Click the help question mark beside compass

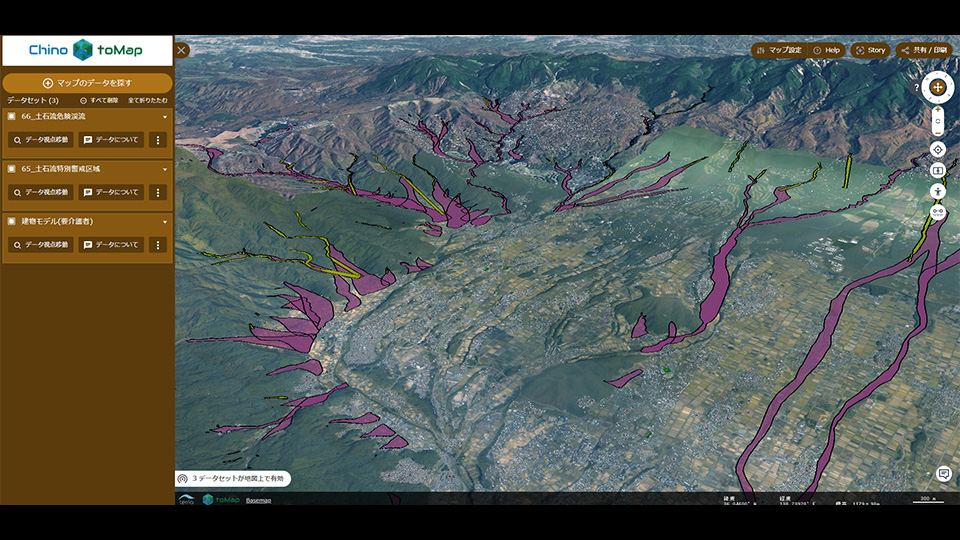[916, 88]
